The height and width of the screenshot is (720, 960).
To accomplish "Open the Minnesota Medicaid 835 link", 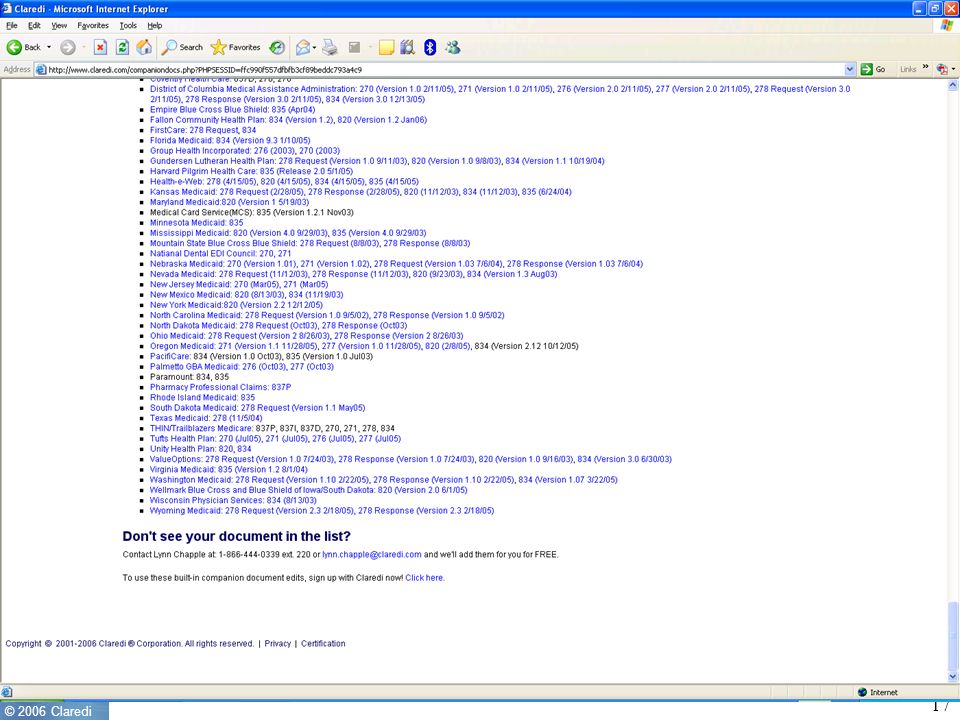I will [x=197, y=223].
